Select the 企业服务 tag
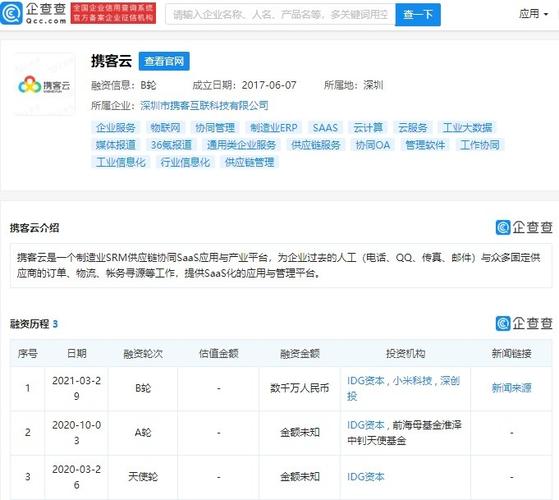Image resolution: width=559 pixels, height=500 pixels. click(x=116, y=128)
